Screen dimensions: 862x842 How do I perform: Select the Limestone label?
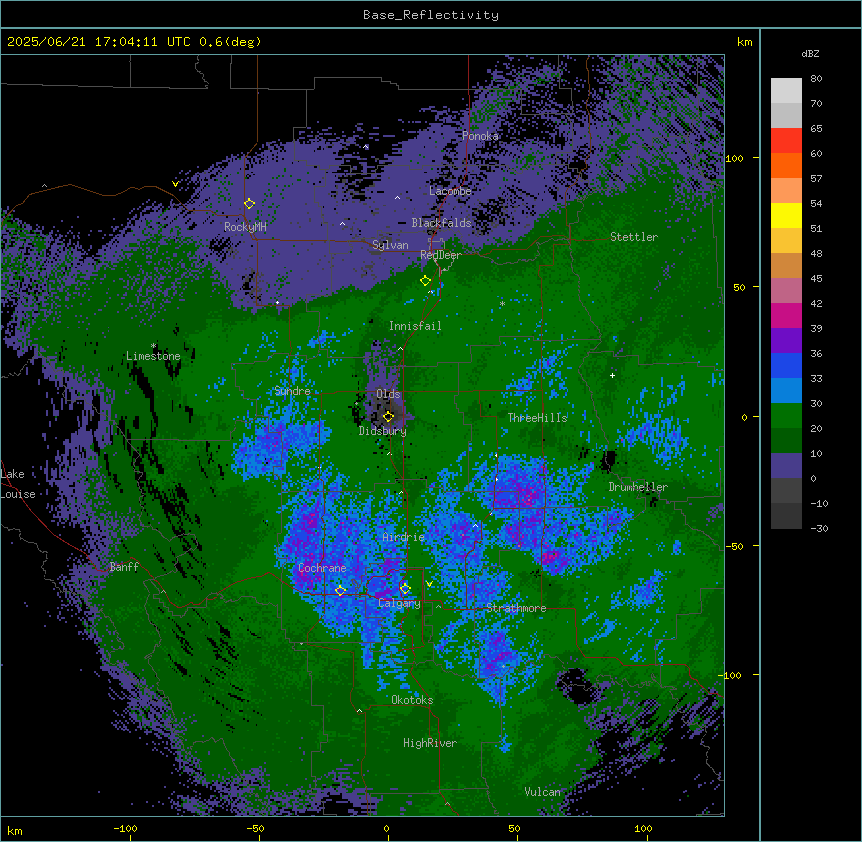[153, 356]
